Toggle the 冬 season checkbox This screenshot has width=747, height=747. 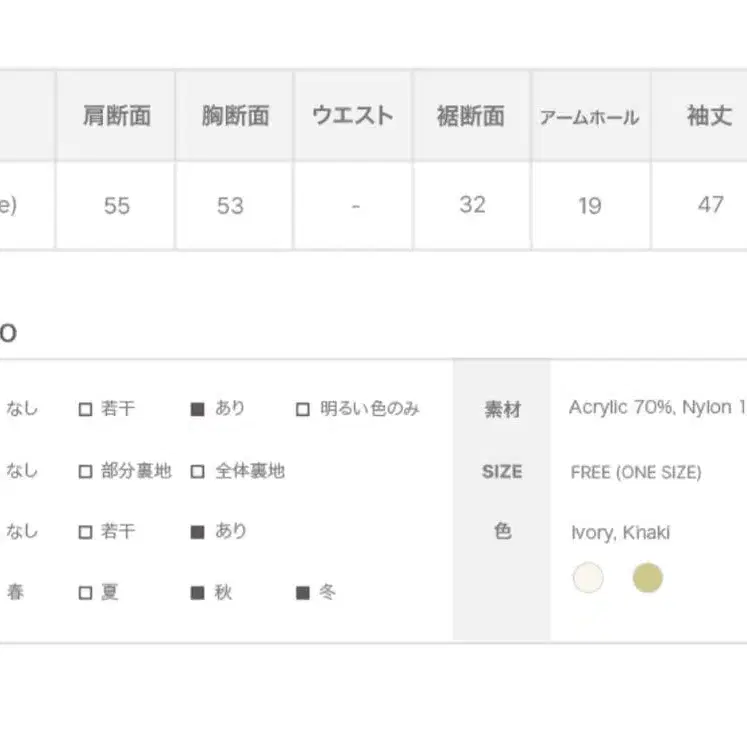(303, 593)
